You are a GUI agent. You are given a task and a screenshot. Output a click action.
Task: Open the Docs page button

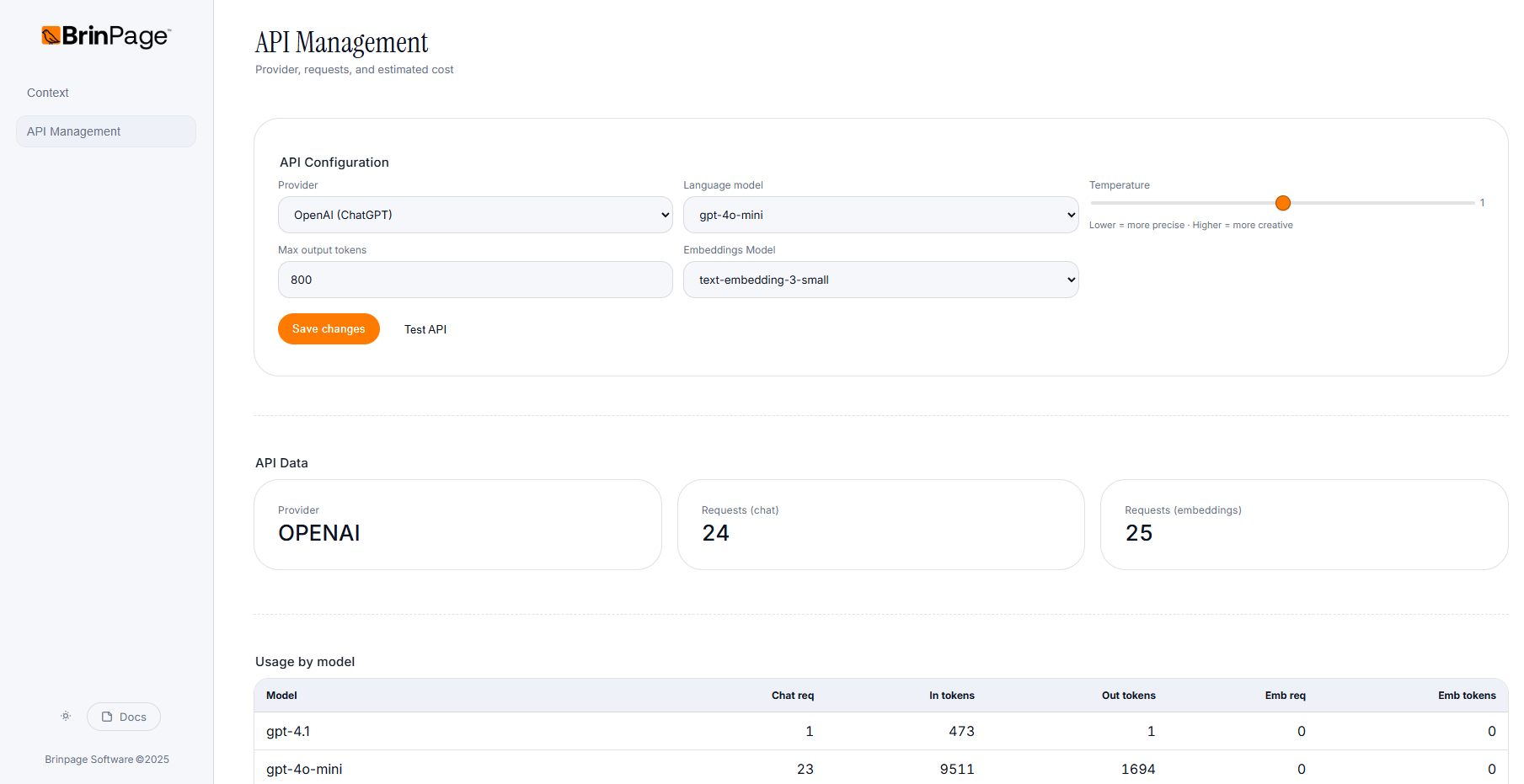click(124, 717)
